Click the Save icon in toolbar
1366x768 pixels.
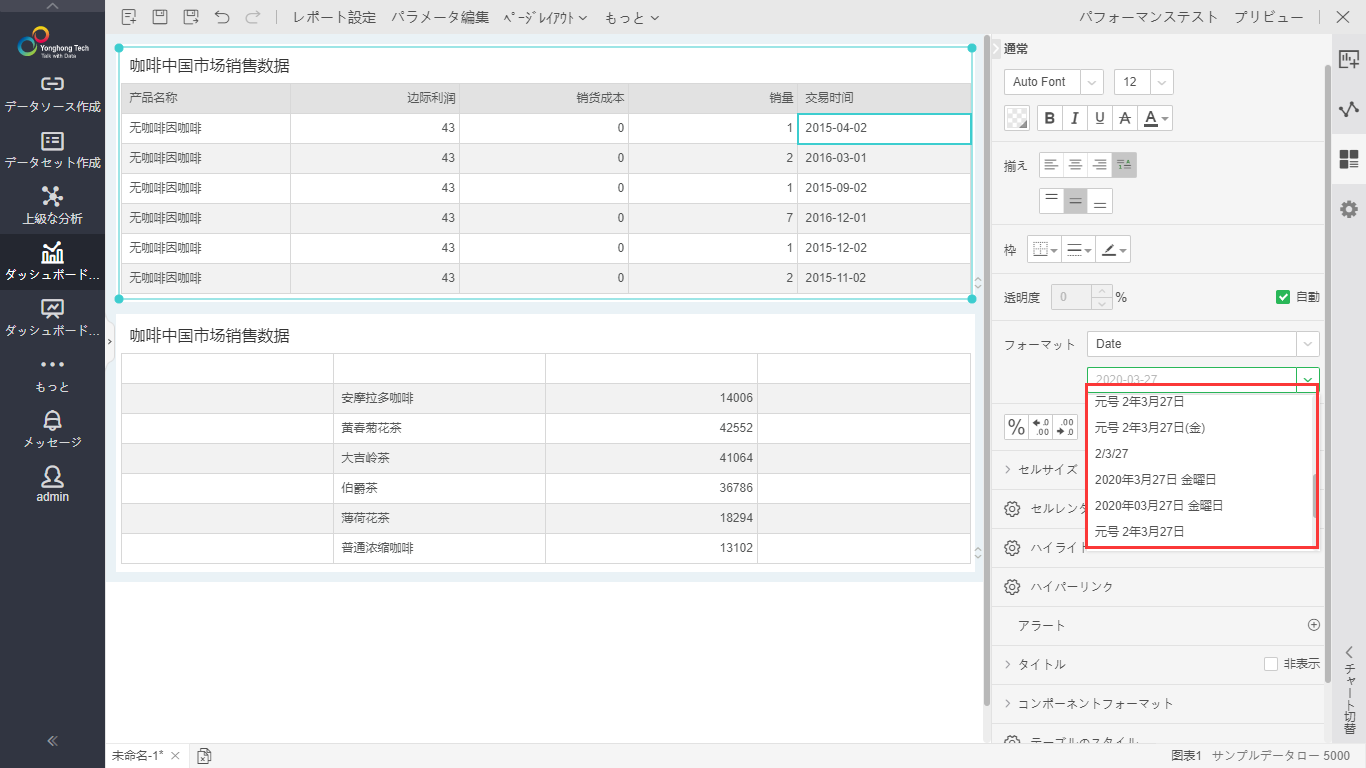click(x=159, y=17)
